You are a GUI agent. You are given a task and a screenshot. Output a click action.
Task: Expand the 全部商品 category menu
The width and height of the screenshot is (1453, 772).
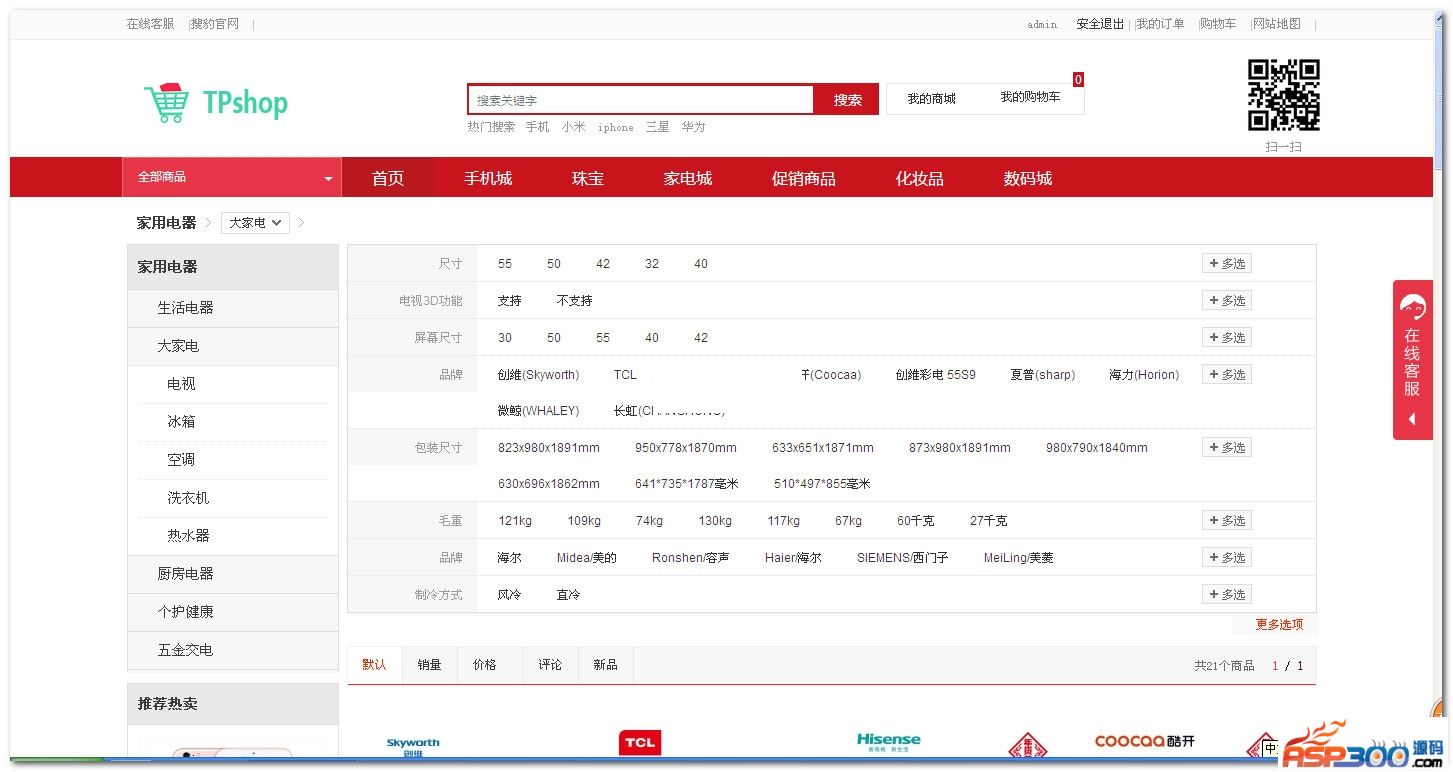pyautogui.click(x=232, y=178)
